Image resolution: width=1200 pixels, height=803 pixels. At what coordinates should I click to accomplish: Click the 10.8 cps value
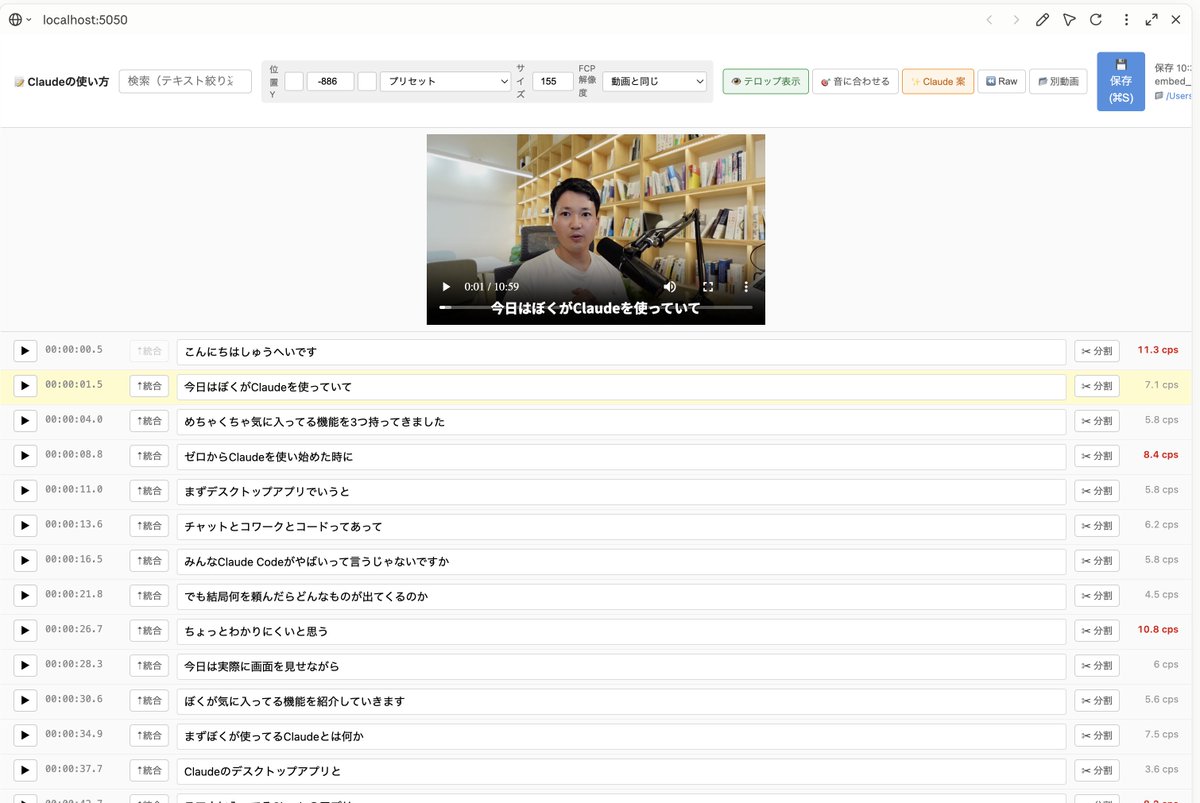click(1157, 630)
